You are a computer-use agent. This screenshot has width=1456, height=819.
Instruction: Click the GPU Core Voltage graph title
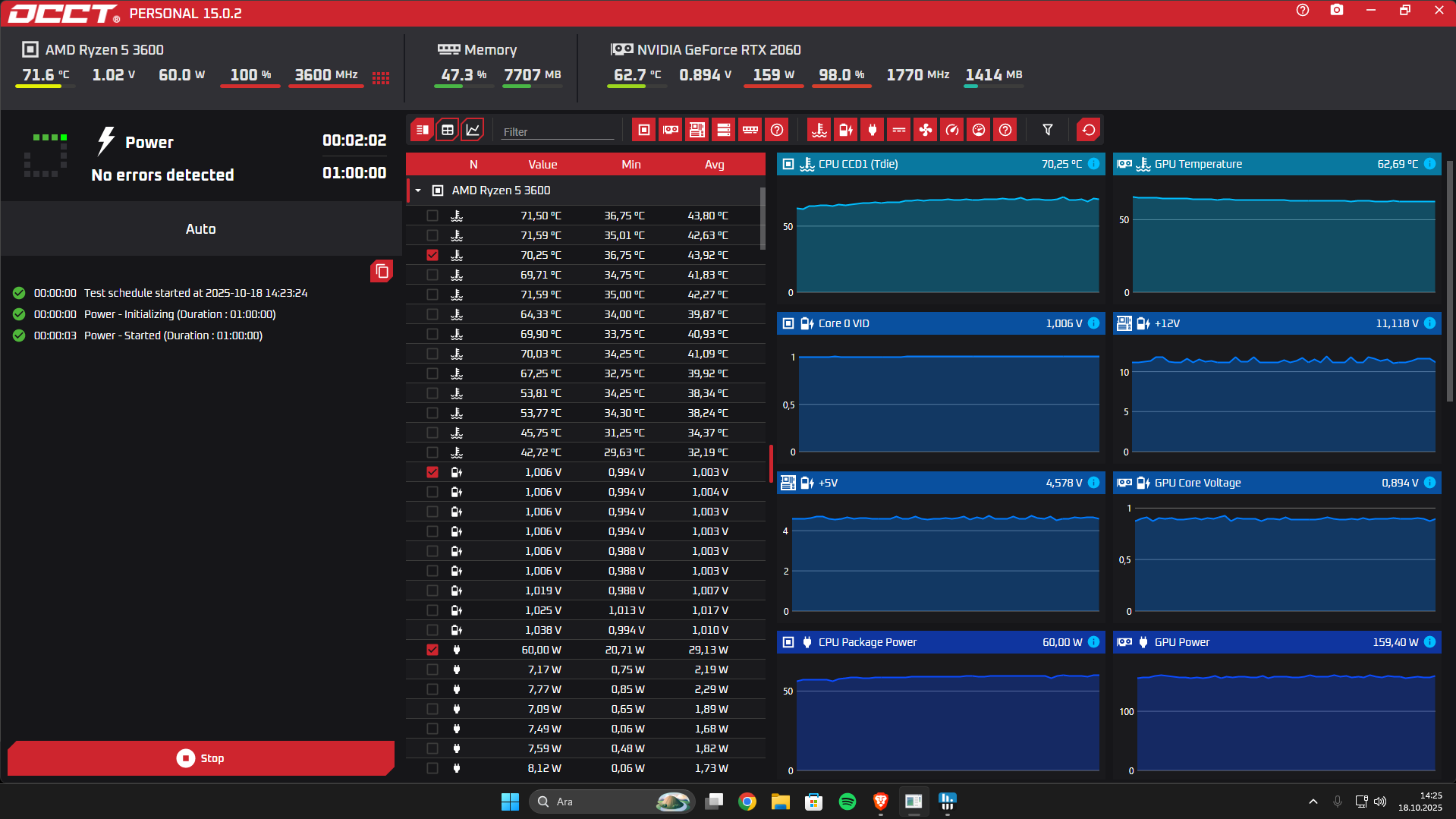point(1198,483)
